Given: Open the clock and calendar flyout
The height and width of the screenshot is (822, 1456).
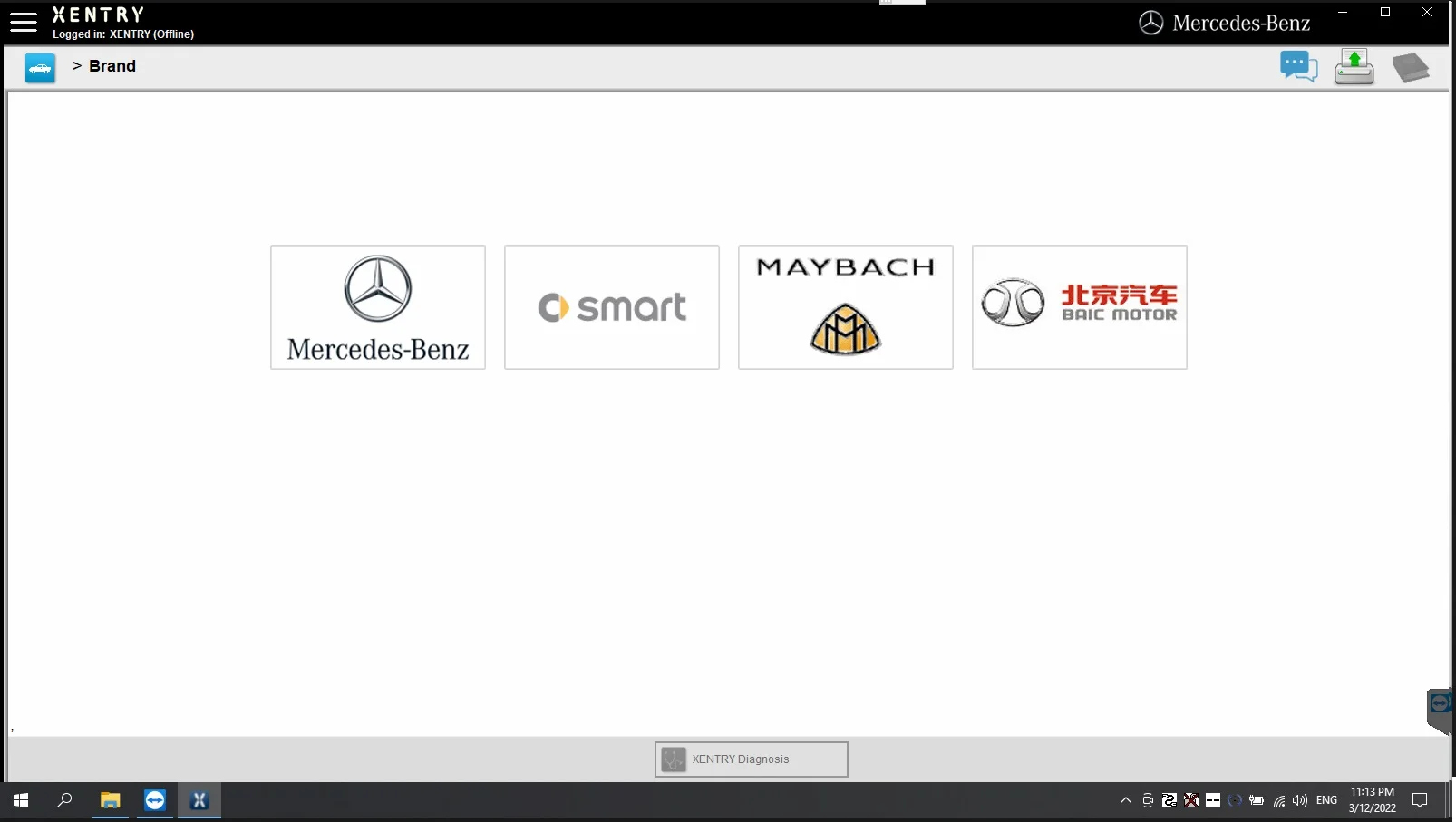Looking at the screenshot, I should 1373,800.
